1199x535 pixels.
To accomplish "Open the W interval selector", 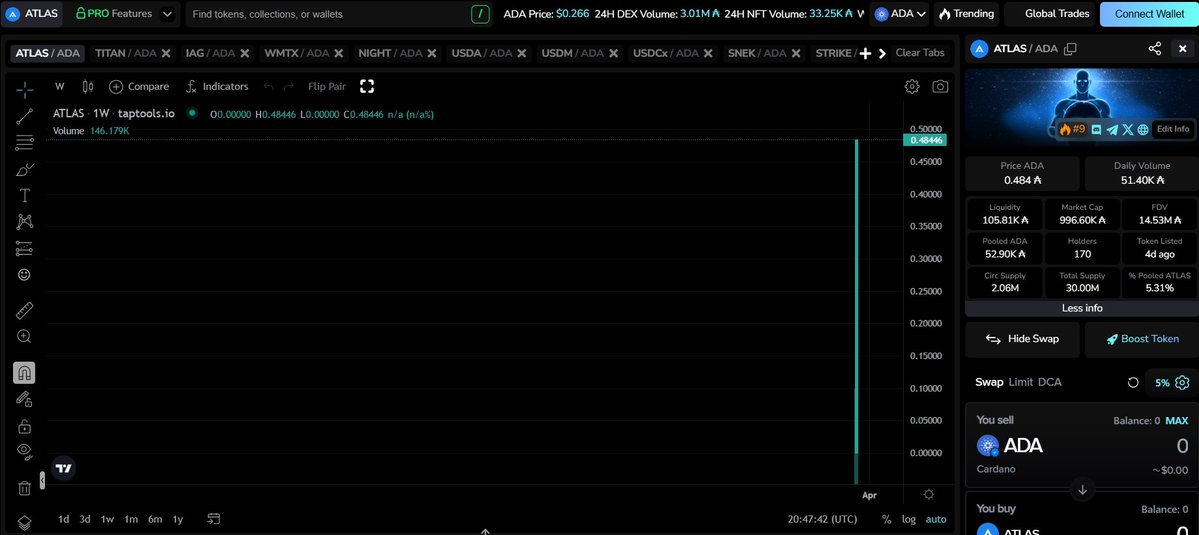I will (x=60, y=86).
